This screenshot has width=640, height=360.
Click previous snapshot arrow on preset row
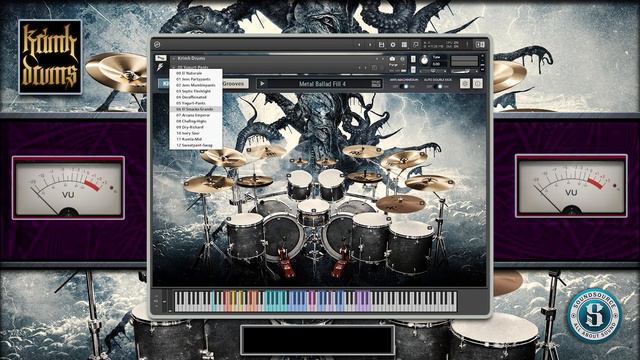pos(359,68)
